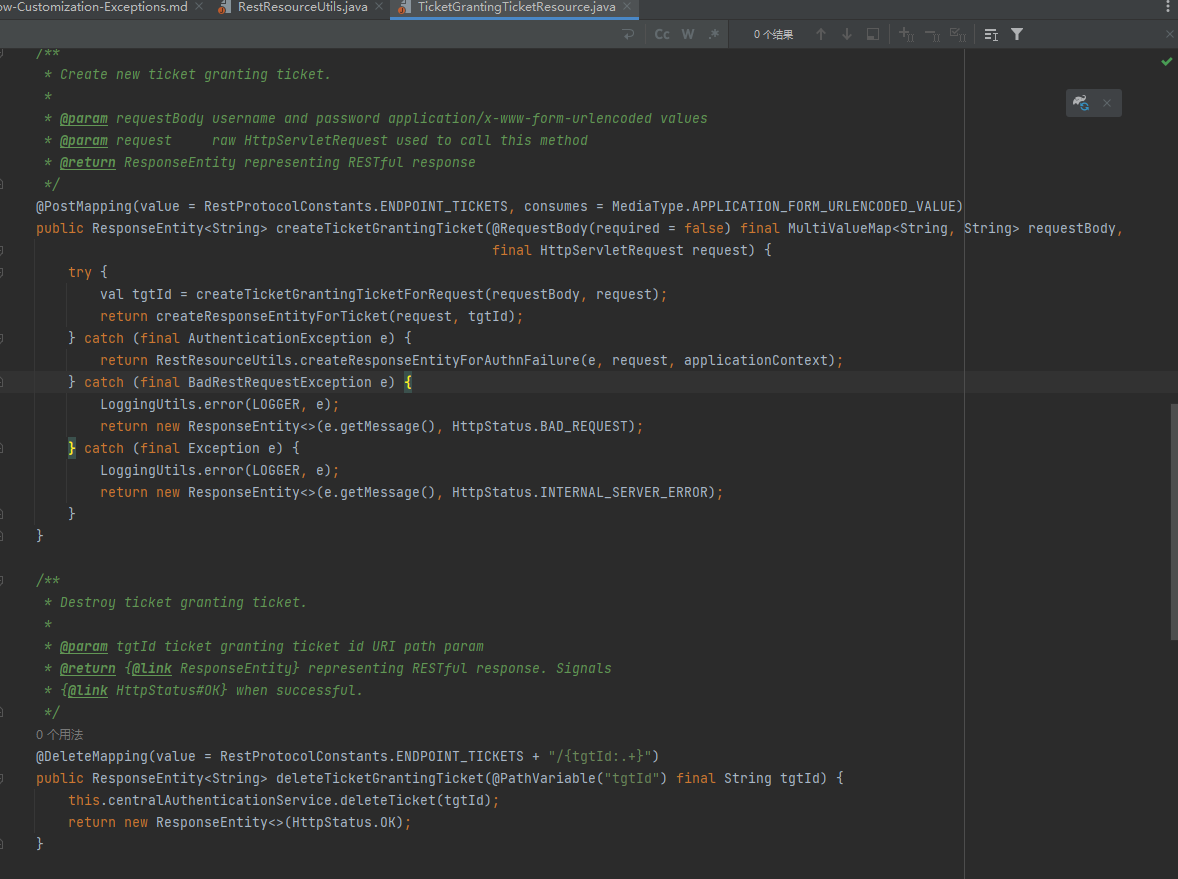Click the green inspection checkmark

point(1166,62)
